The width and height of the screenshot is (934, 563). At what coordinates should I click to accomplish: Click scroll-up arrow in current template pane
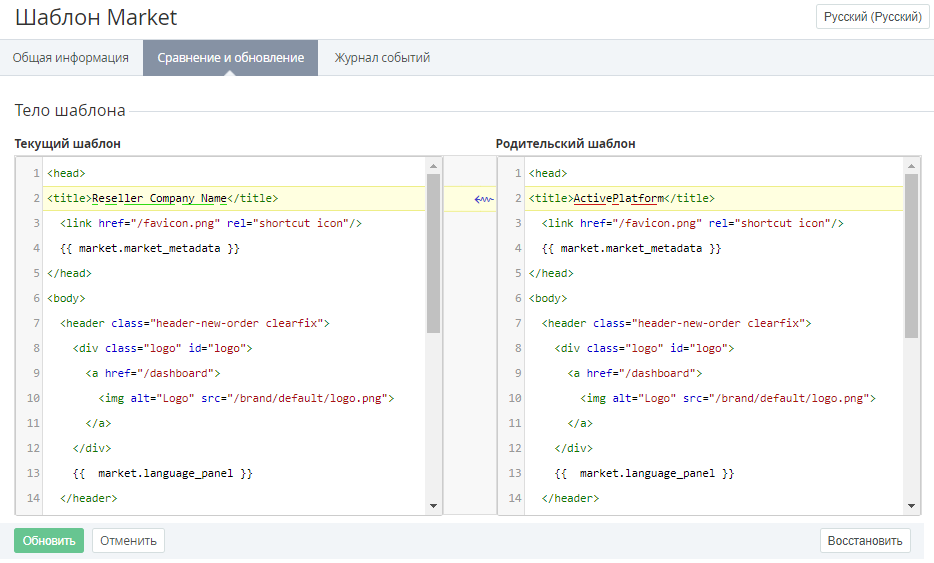[x=434, y=165]
